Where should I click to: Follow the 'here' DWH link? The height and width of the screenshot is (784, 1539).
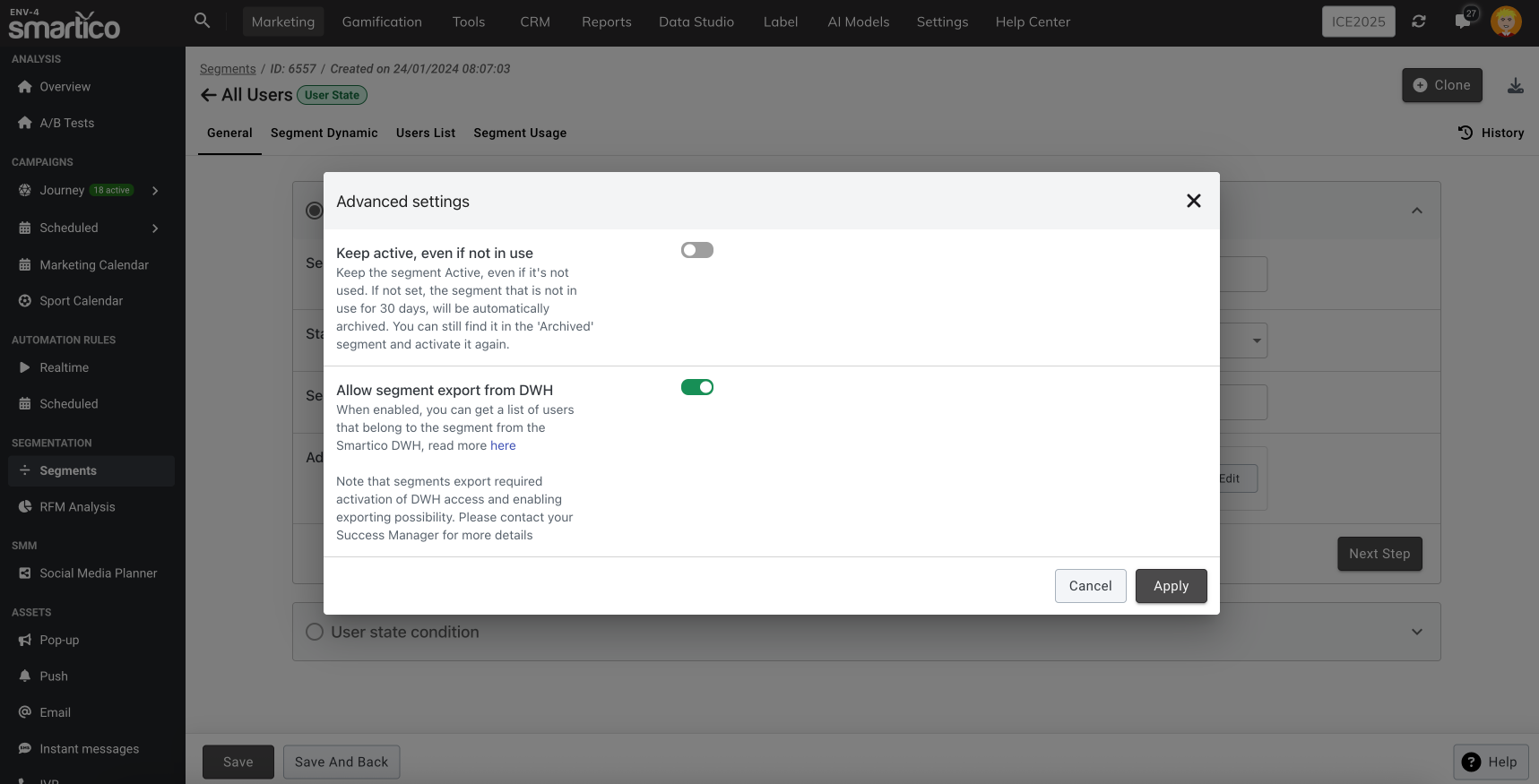click(x=503, y=445)
